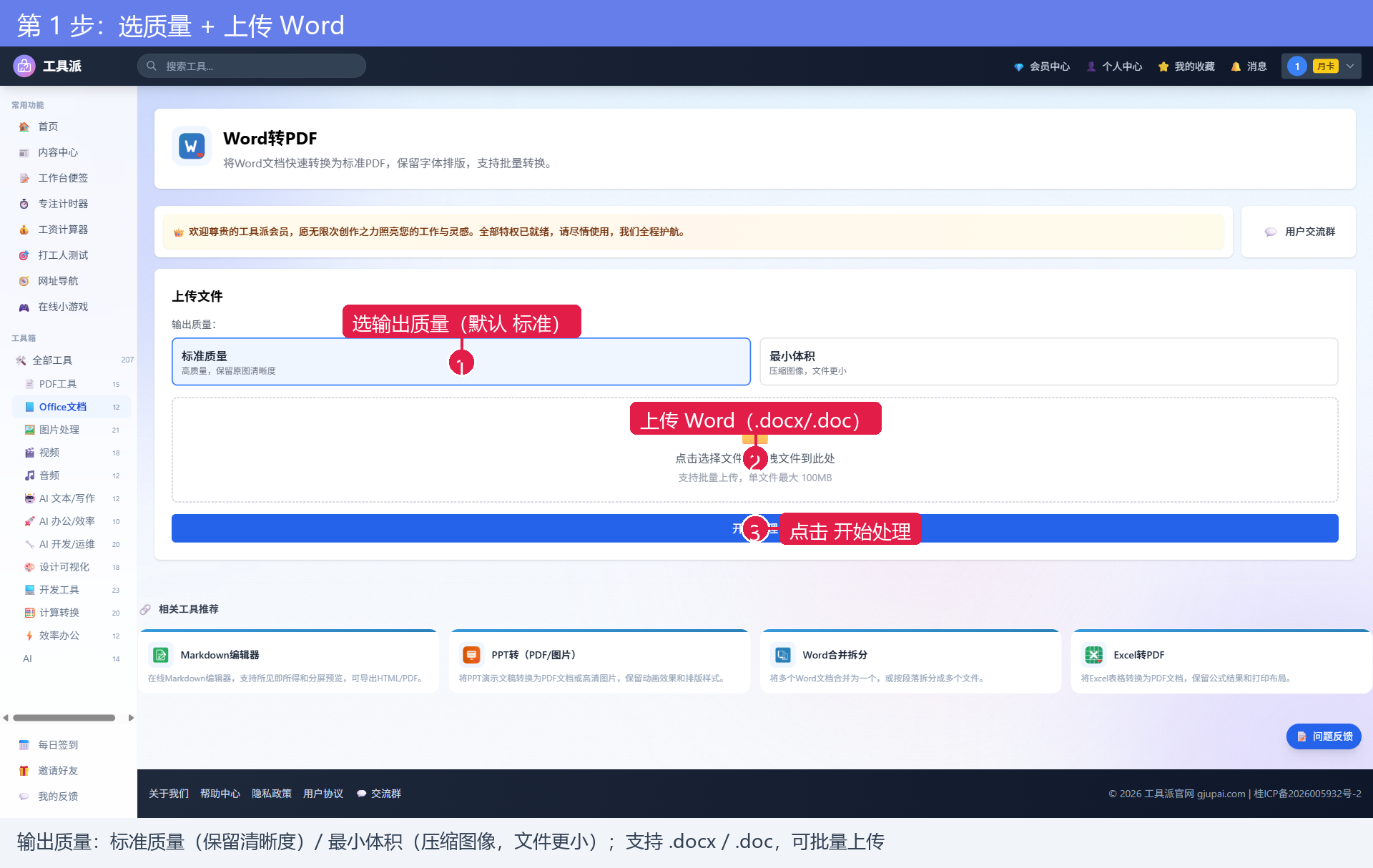This screenshot has height=868, width=1373.
Task: Click the 我的反馈 chat icon
Action: point(24,797)
